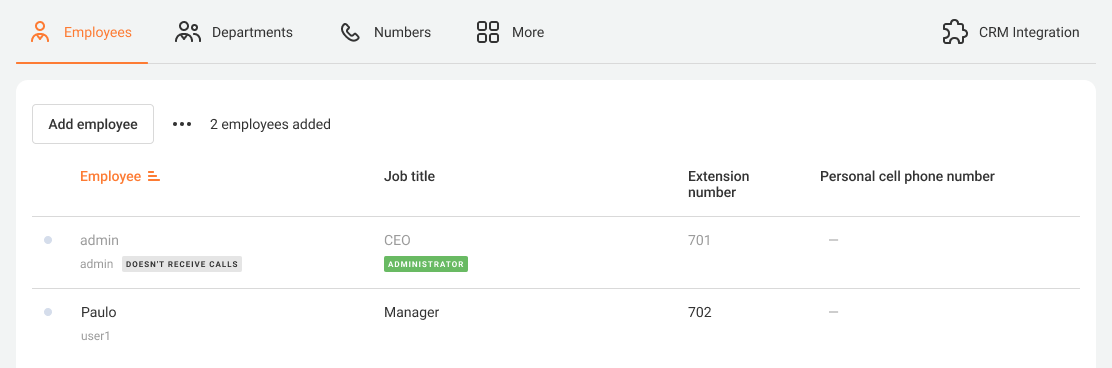Open the admin employee name
The height and width of the screenshot is (368, 1112).
99,240
